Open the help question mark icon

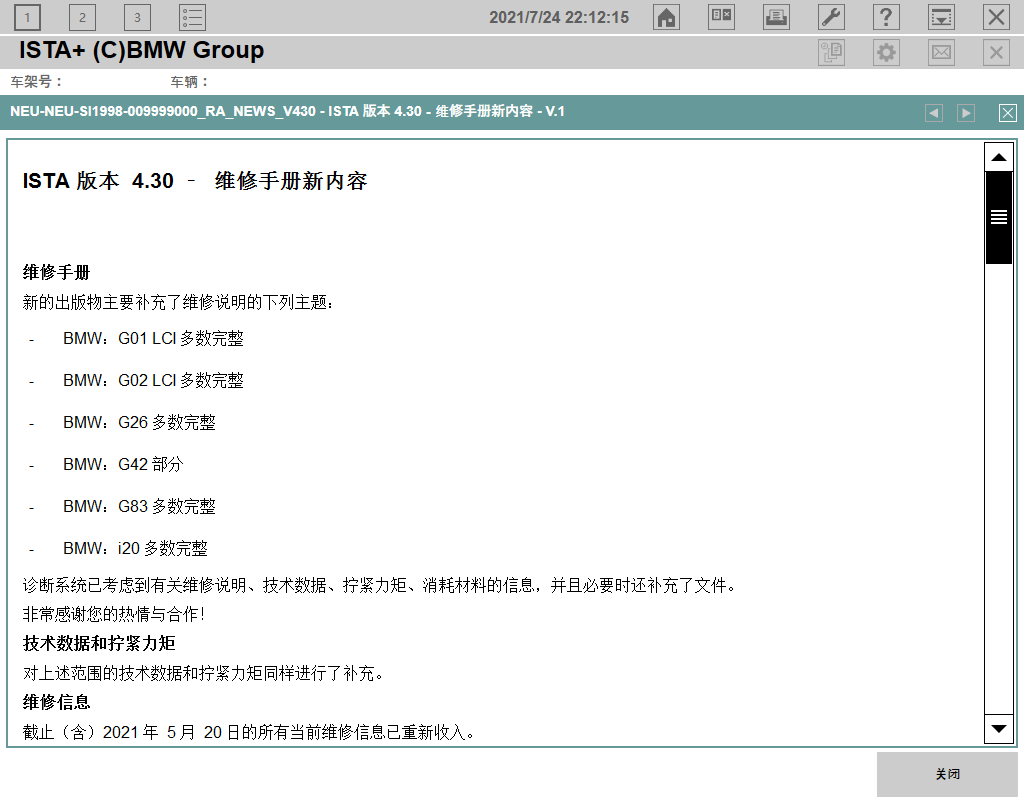pyautogui.click(x=886, y=17)
